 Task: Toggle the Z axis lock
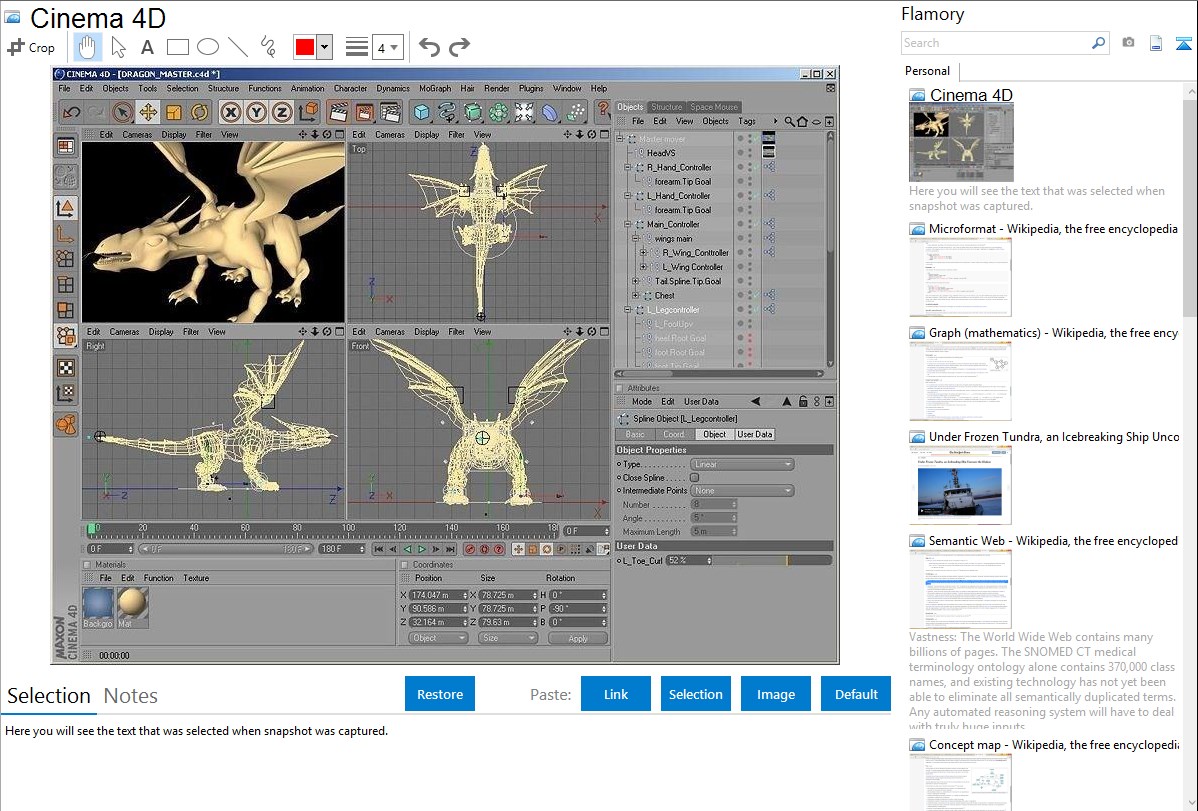[282, 112]
